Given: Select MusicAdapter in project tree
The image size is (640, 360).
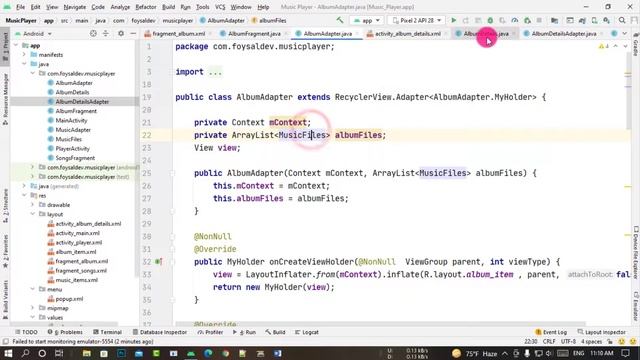Looking at the screenshot, I should 73,130.
